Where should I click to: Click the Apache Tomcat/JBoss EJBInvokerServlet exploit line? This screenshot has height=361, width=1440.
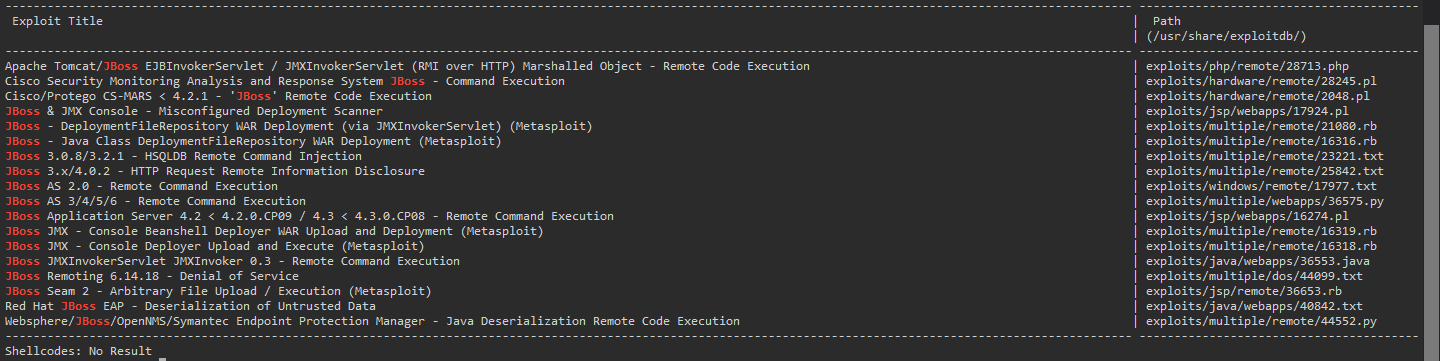[x=407, y=66]
